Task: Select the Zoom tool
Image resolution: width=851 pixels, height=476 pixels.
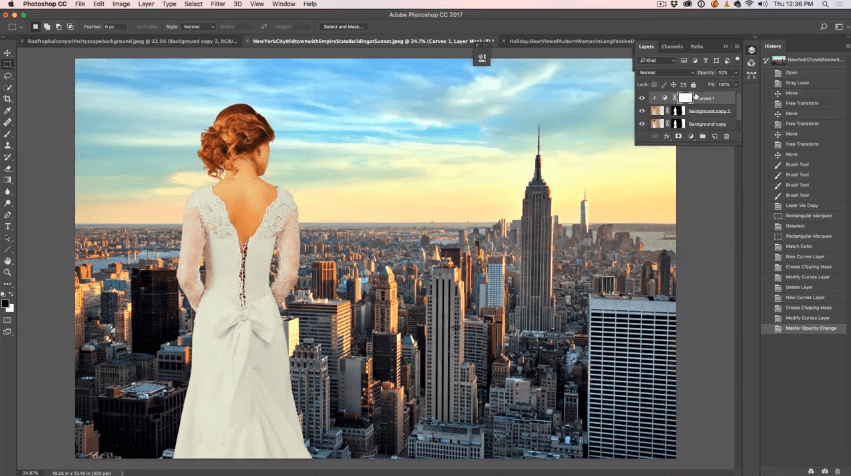Action: [8, 272]
